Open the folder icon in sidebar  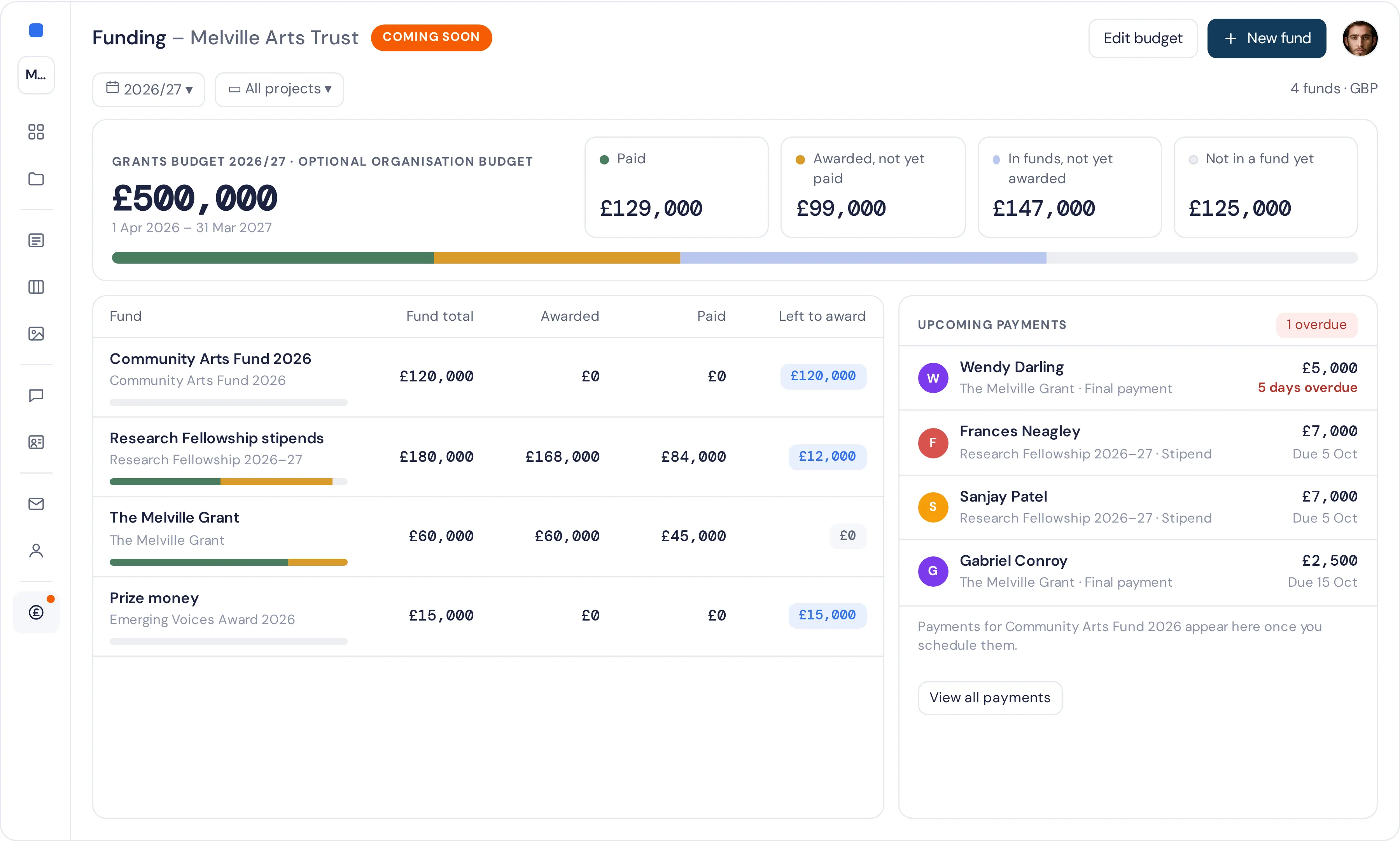(36, 178)
